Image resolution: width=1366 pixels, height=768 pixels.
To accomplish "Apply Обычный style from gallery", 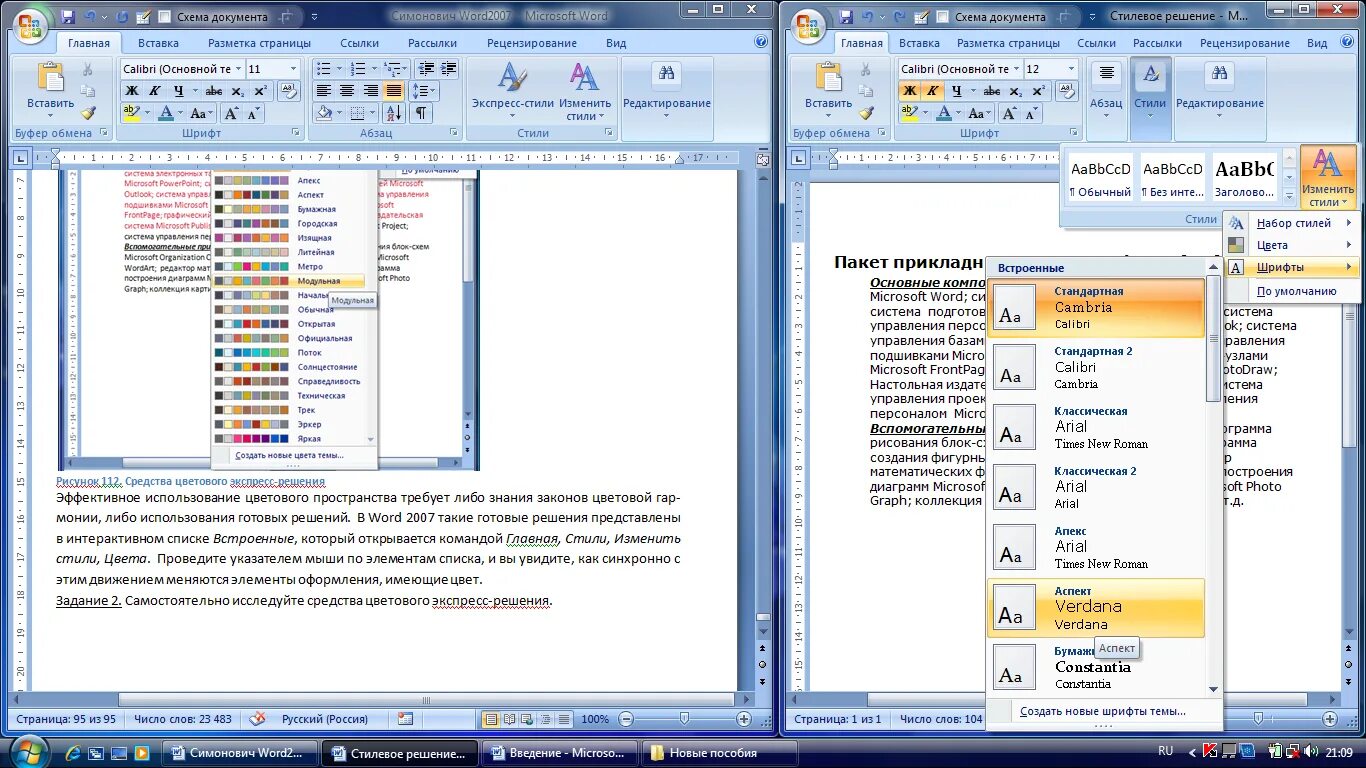I will (x=1100, y=176).
